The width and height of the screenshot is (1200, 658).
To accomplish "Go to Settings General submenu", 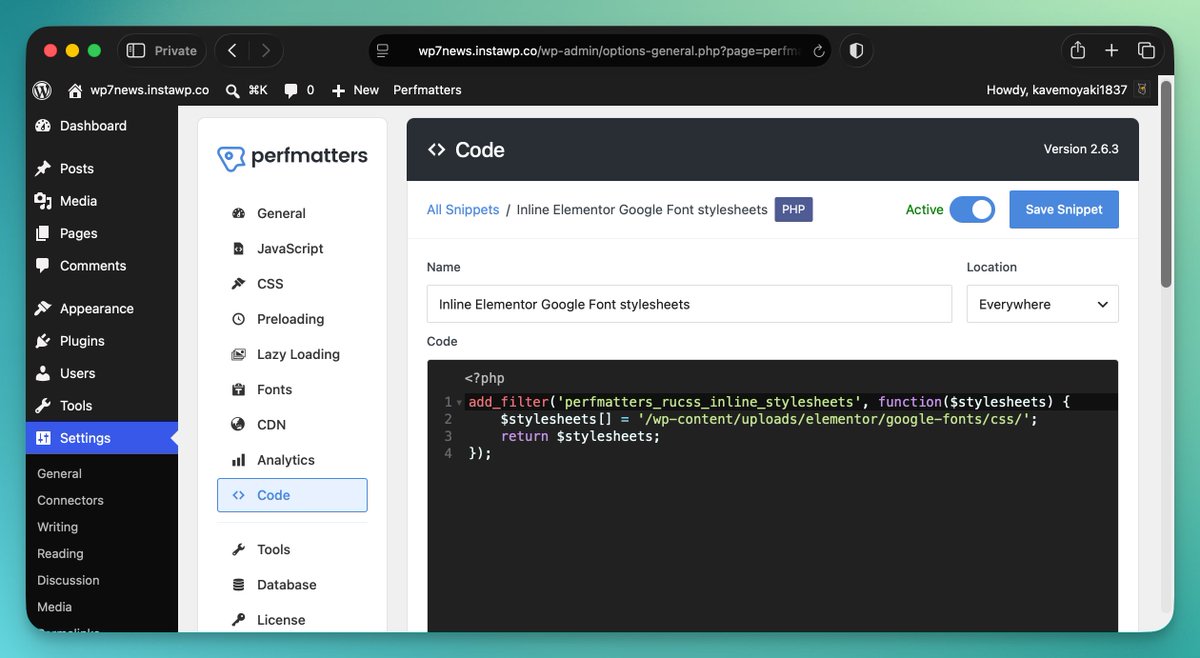I will 60,474.
